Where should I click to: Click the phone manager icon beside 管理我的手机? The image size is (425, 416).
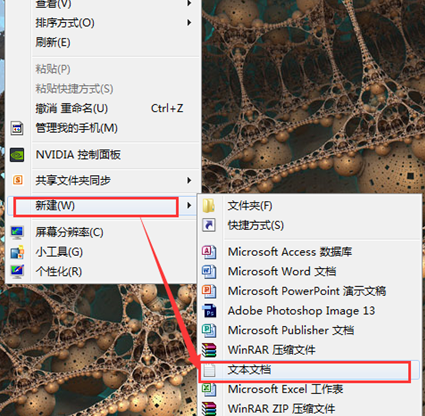pos(17,128)
